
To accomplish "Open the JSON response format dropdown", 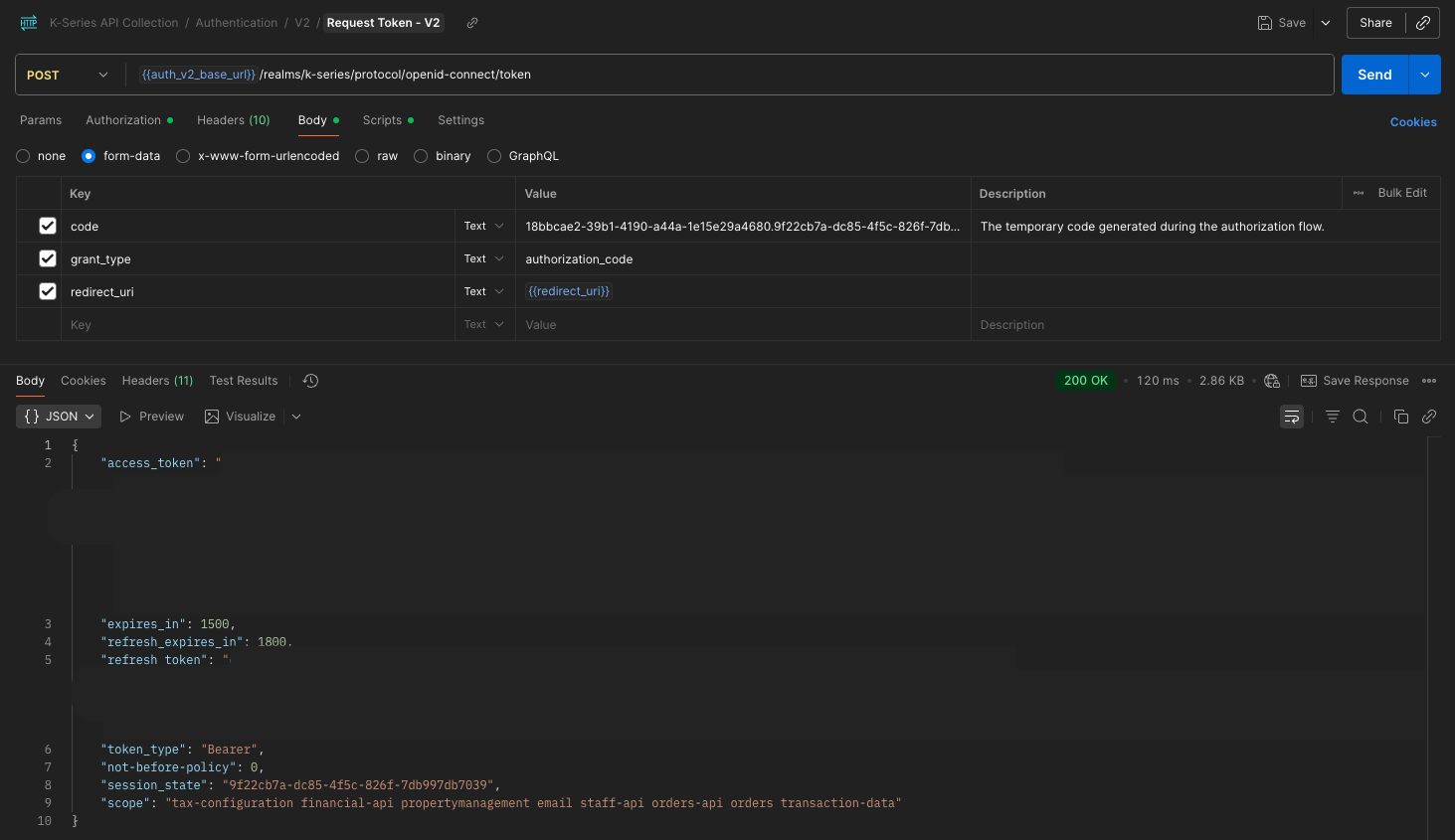I will pos(58,416).
